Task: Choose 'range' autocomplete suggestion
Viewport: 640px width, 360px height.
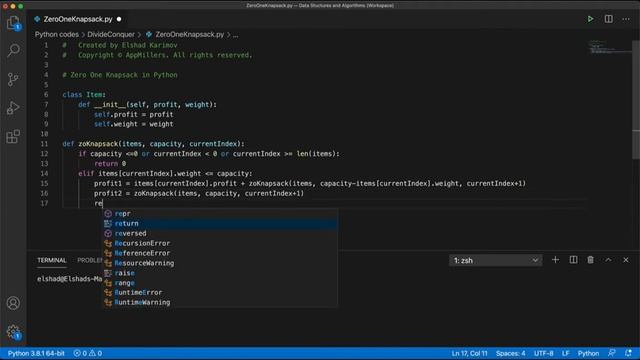Action: click(x=220, y=283)
